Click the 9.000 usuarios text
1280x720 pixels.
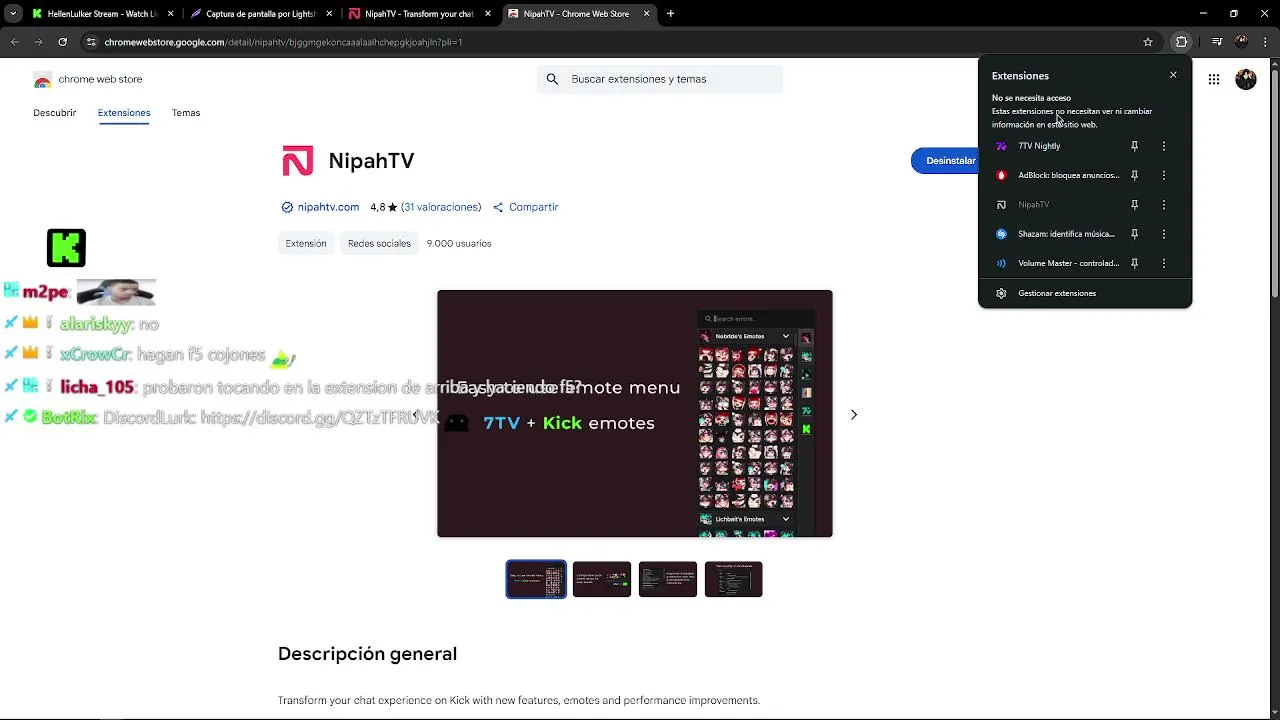pyautogui.click(x=459, y=243)
